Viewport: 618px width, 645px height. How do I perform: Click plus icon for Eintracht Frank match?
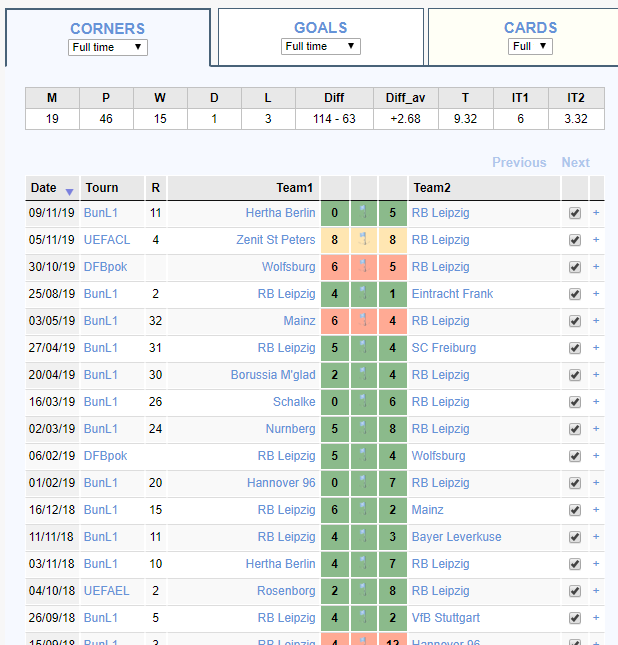click(596, 294)
